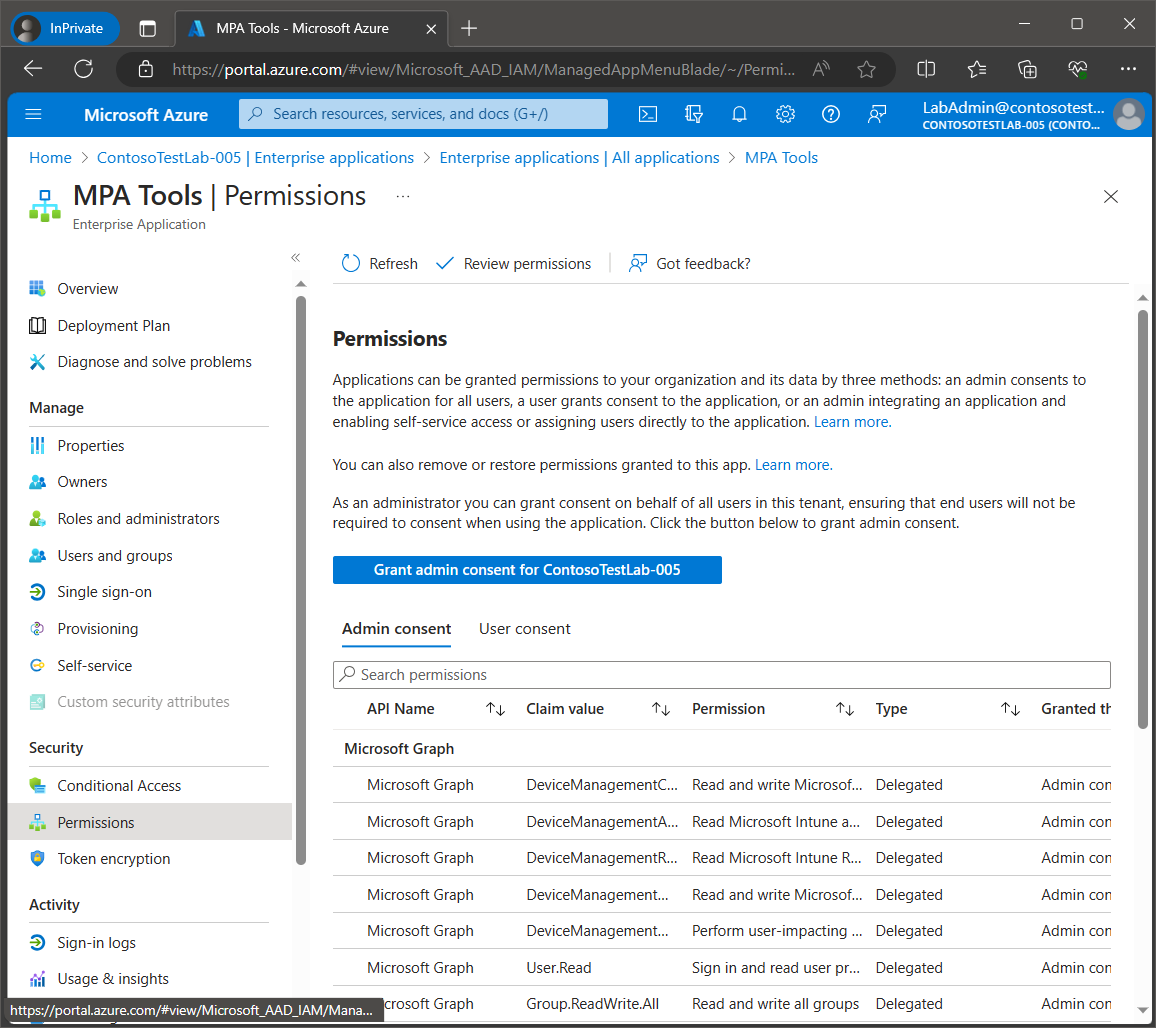
Task: Click the LabAdmin account avatar
Action: [x=1129, y=114]
